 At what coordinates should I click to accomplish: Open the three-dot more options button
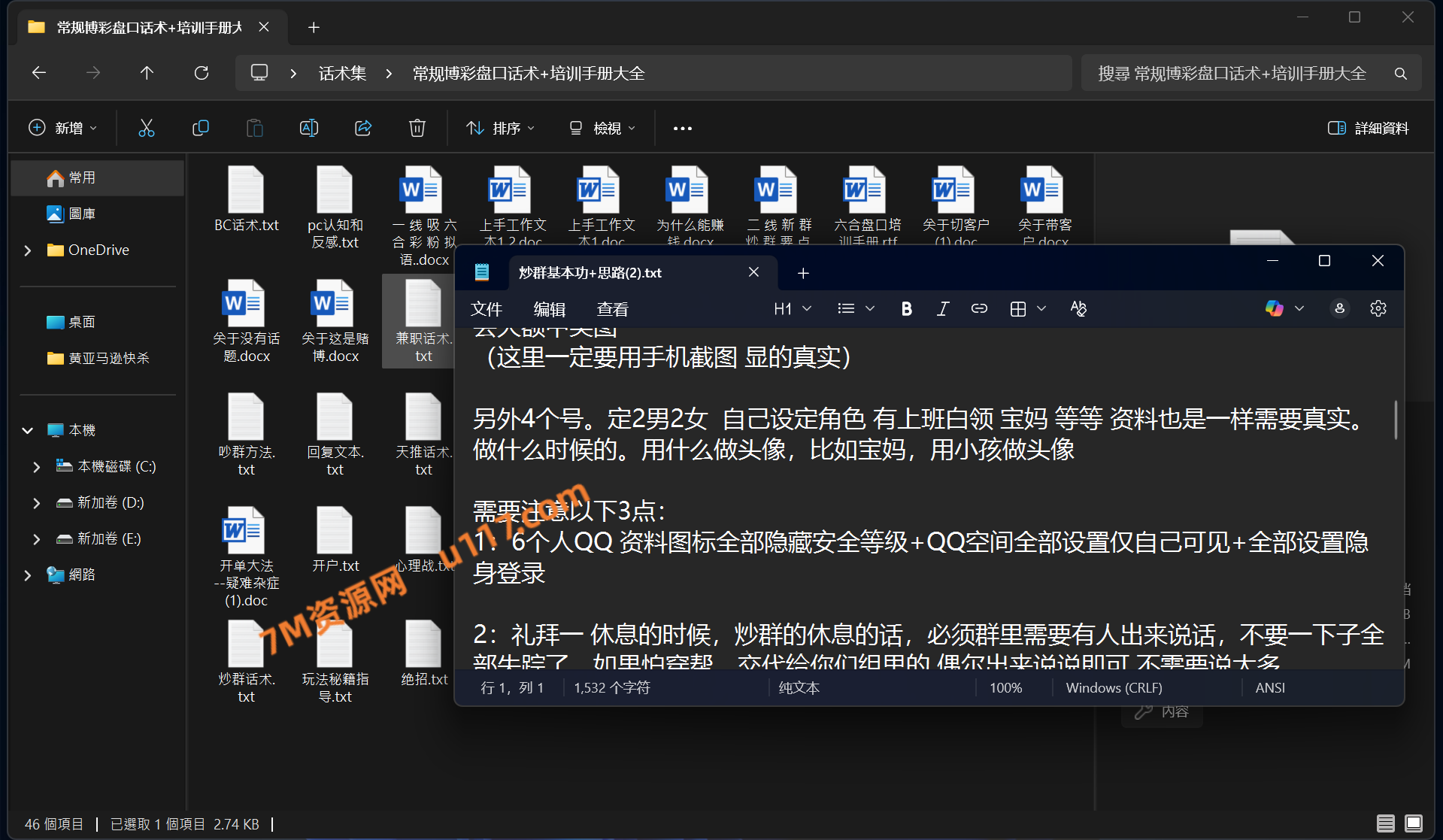click(683, 128)
